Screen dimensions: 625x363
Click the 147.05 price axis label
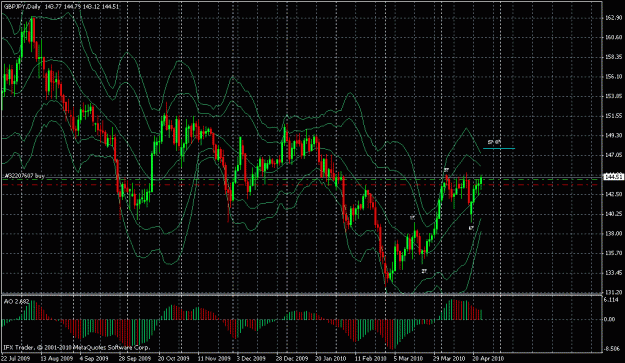613,155
